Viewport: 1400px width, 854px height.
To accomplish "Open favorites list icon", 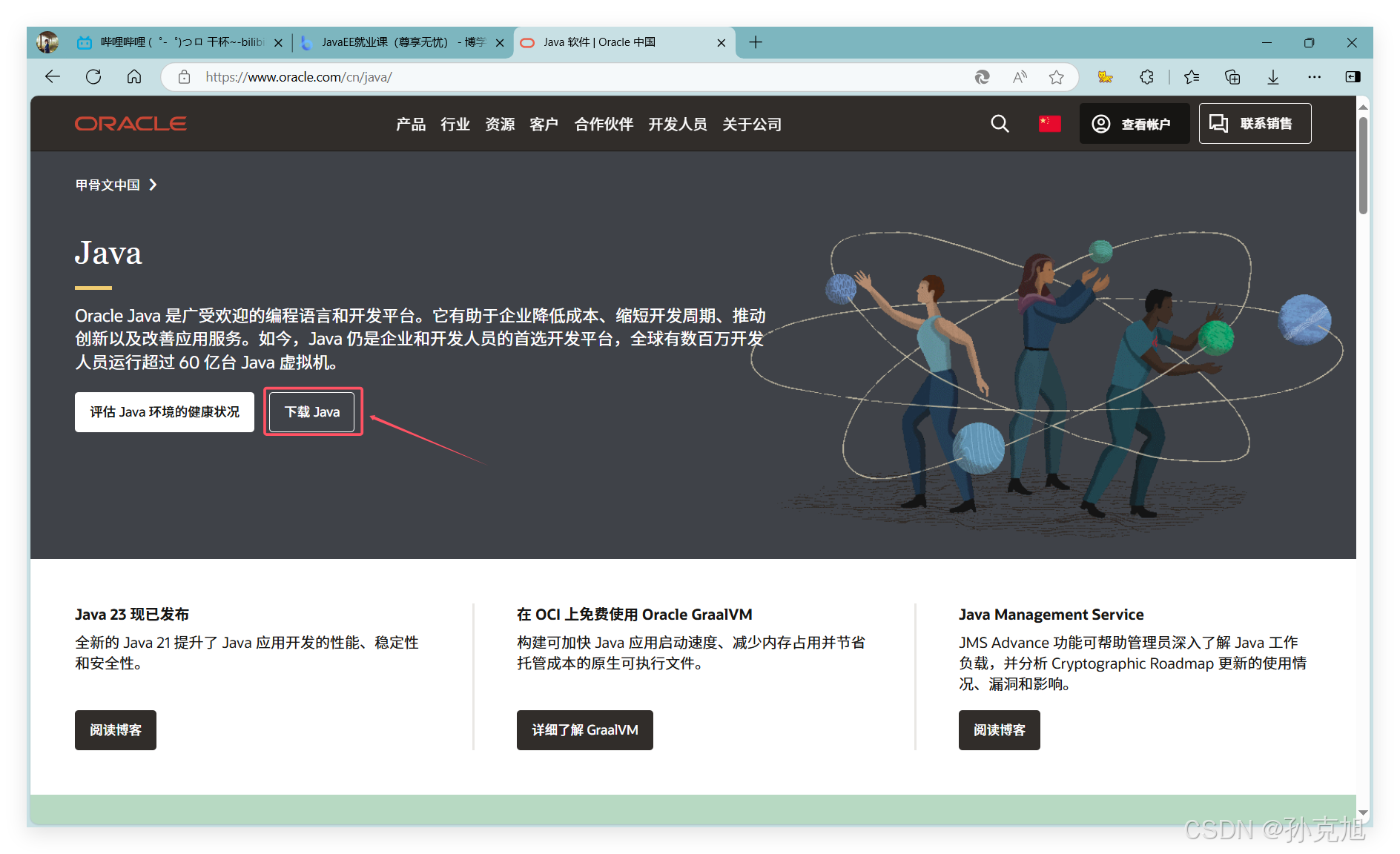I will pos(1192,77).
